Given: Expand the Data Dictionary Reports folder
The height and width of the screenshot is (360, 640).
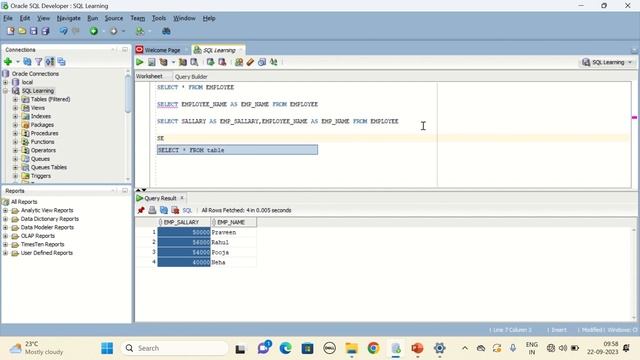Looking at the screenshot, I should [6, 219].
